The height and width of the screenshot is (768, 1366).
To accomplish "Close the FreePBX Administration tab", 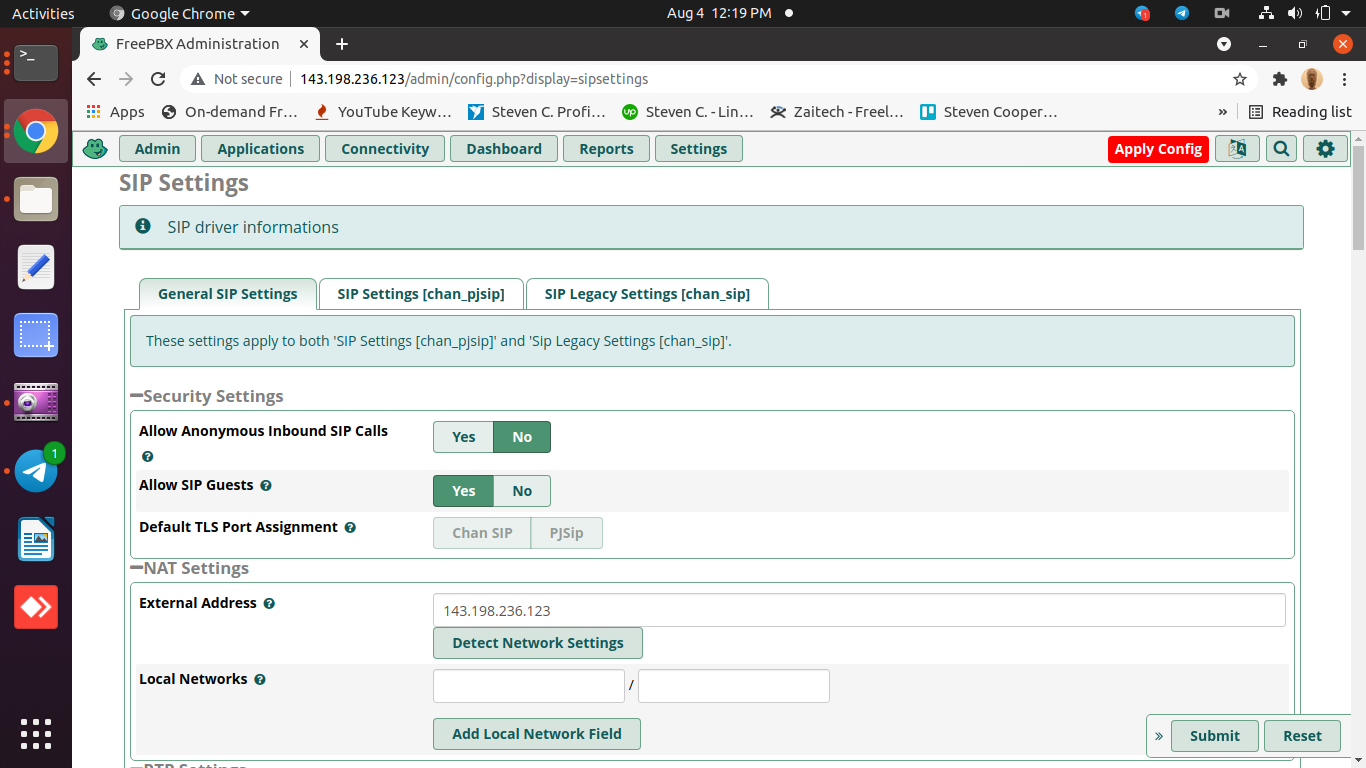I will click(305, 44).
